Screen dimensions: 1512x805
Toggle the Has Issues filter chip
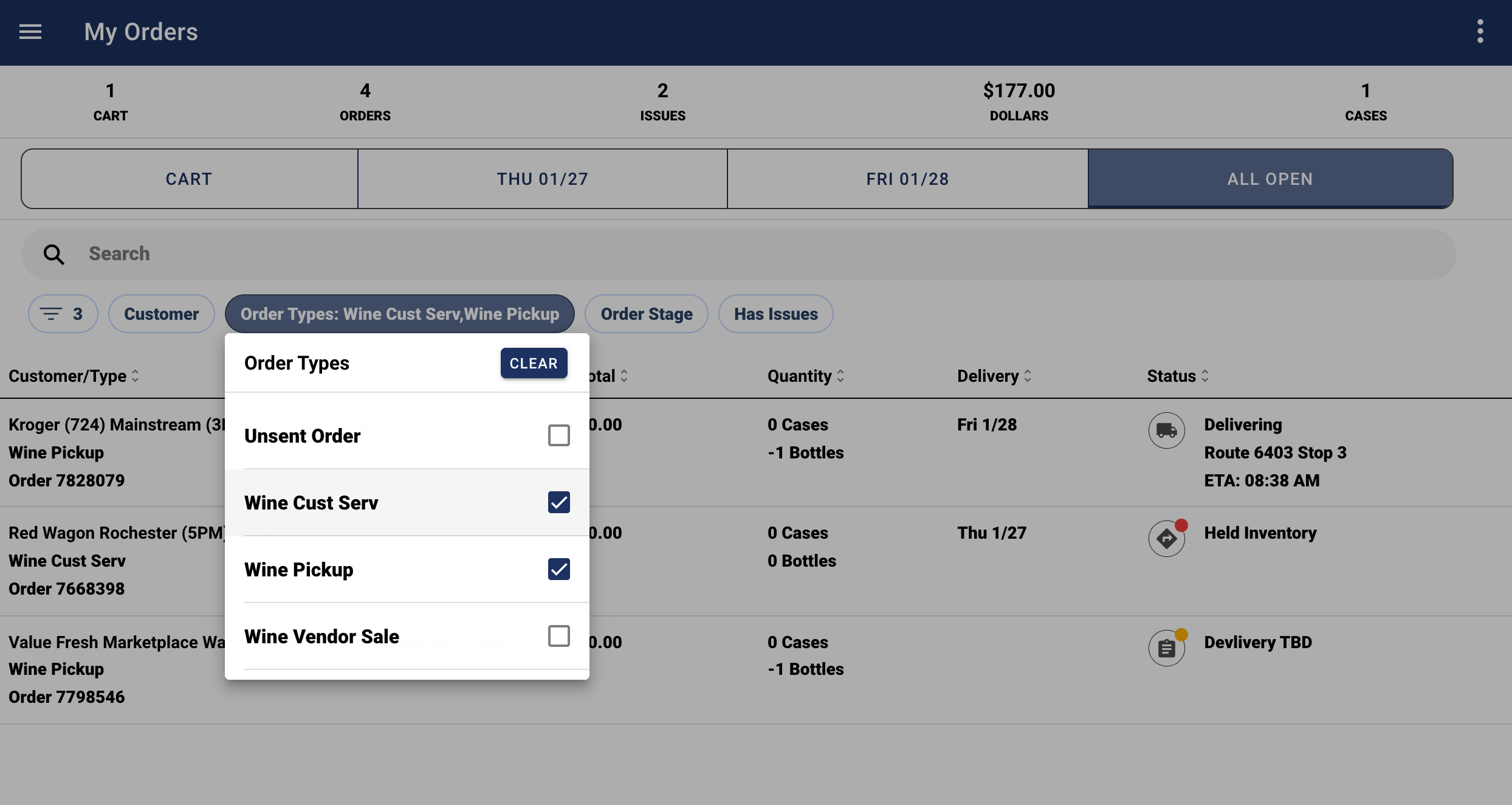(x=775, y=314)
